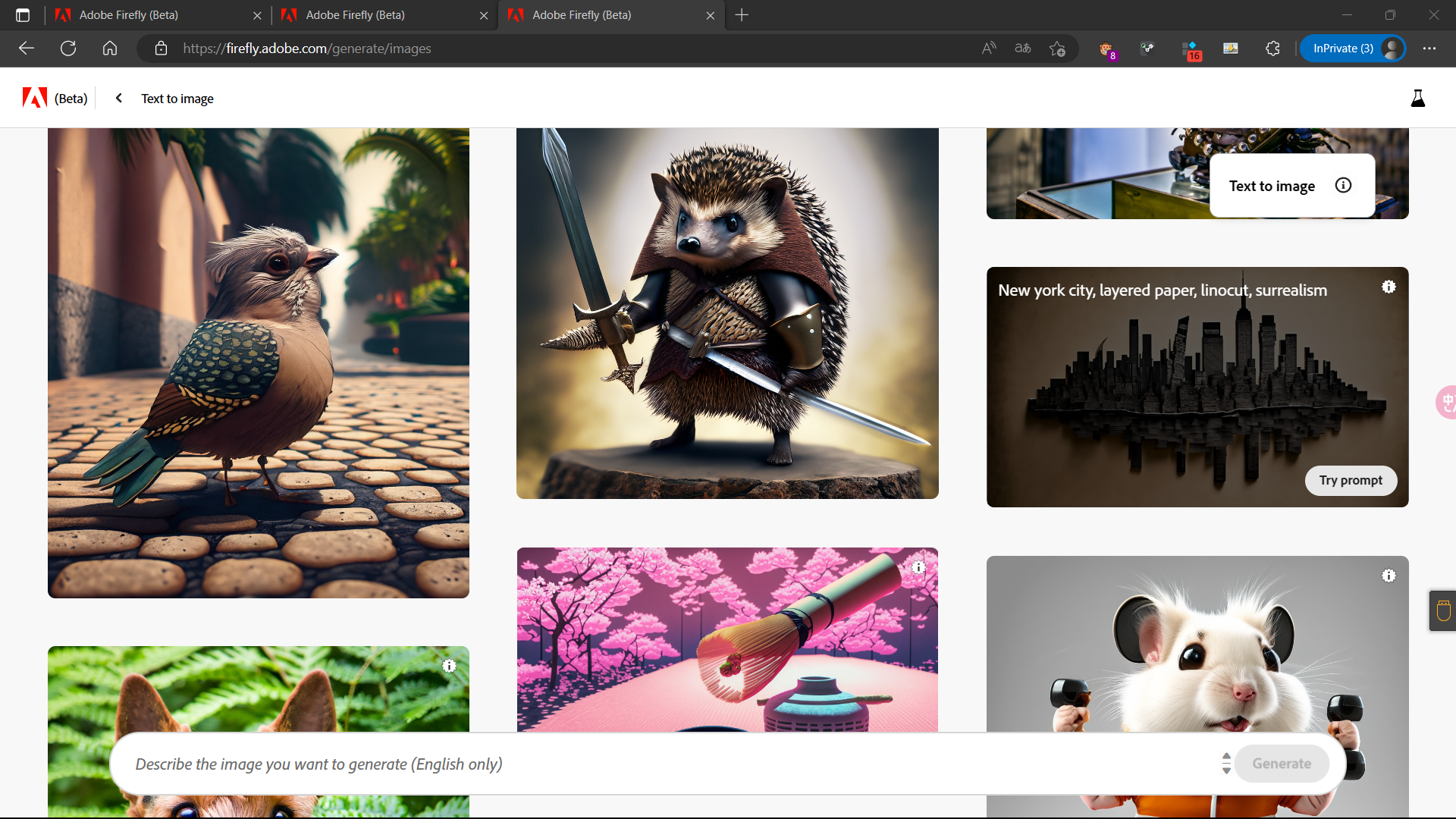Switch to the second Adobe Firefly (Beta) tab

point(384,15)
